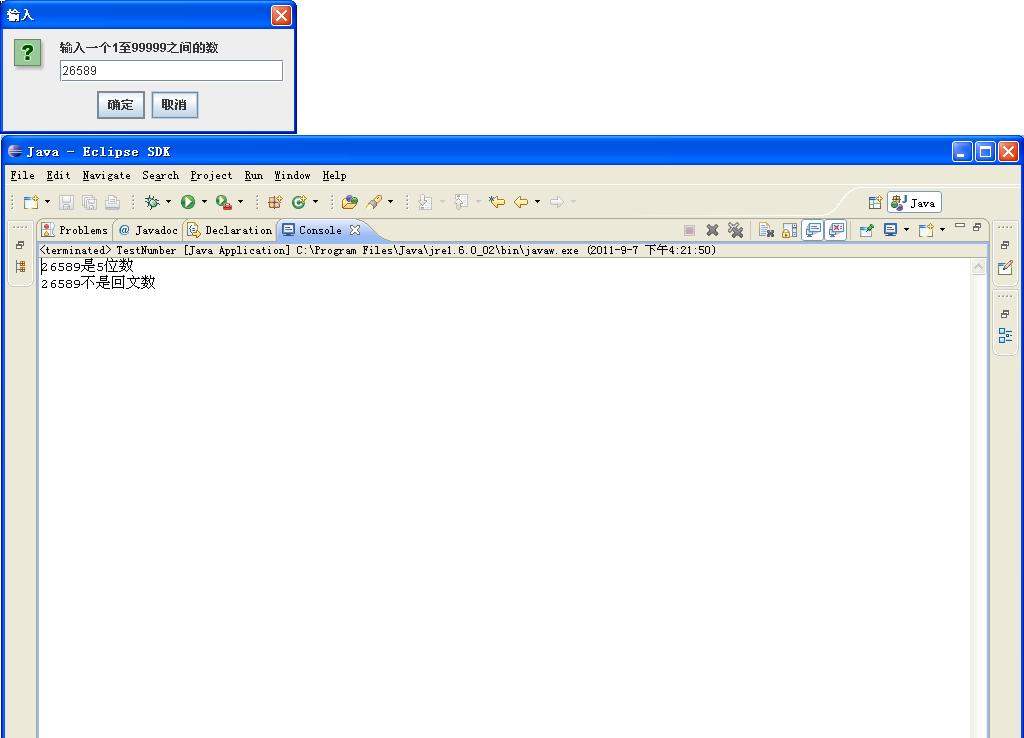Click the Print icon in toolbar
Image resolution: width=1024 pixels, height=738 pixels.
(112, 202)
